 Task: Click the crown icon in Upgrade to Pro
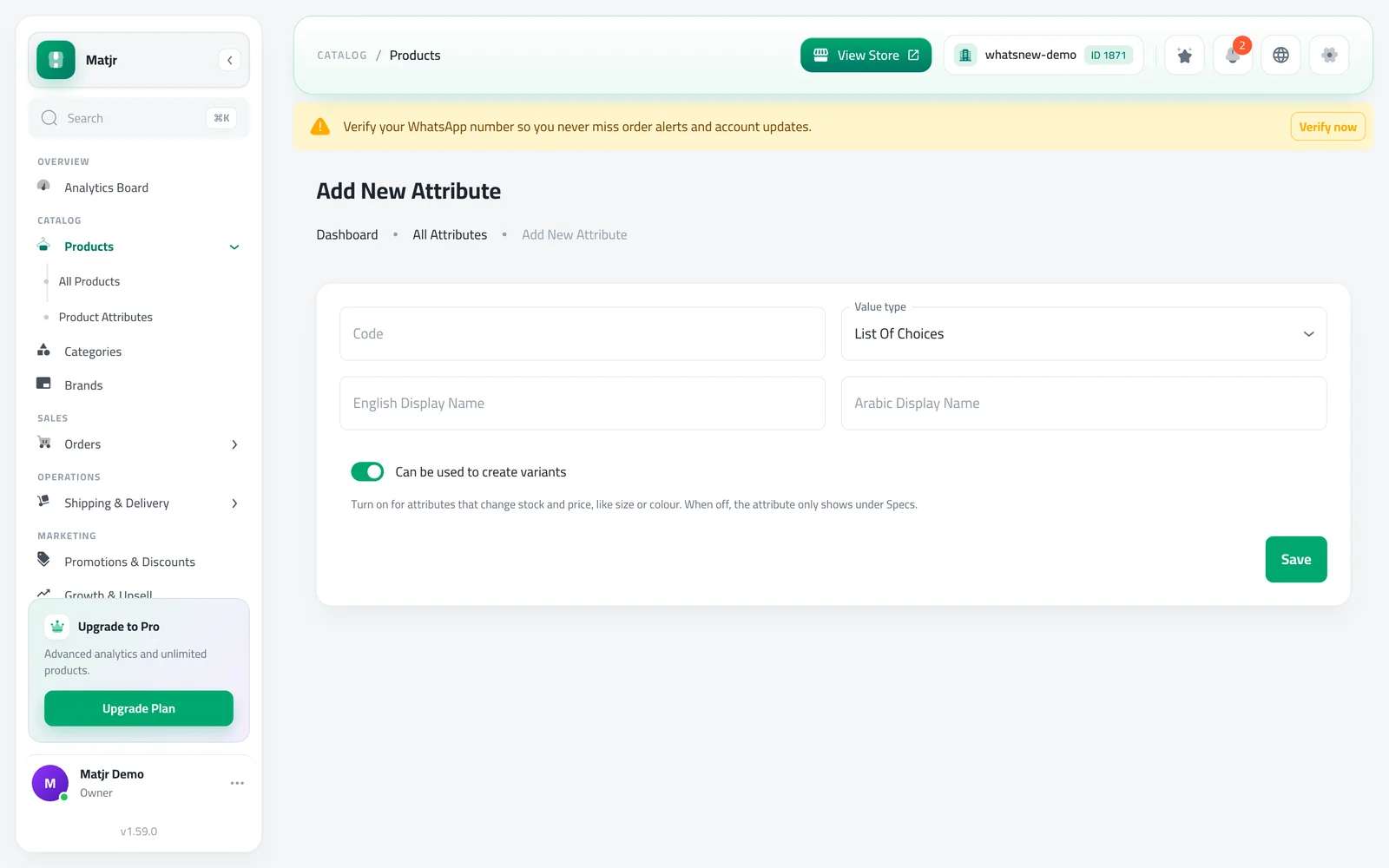(57, 626)
